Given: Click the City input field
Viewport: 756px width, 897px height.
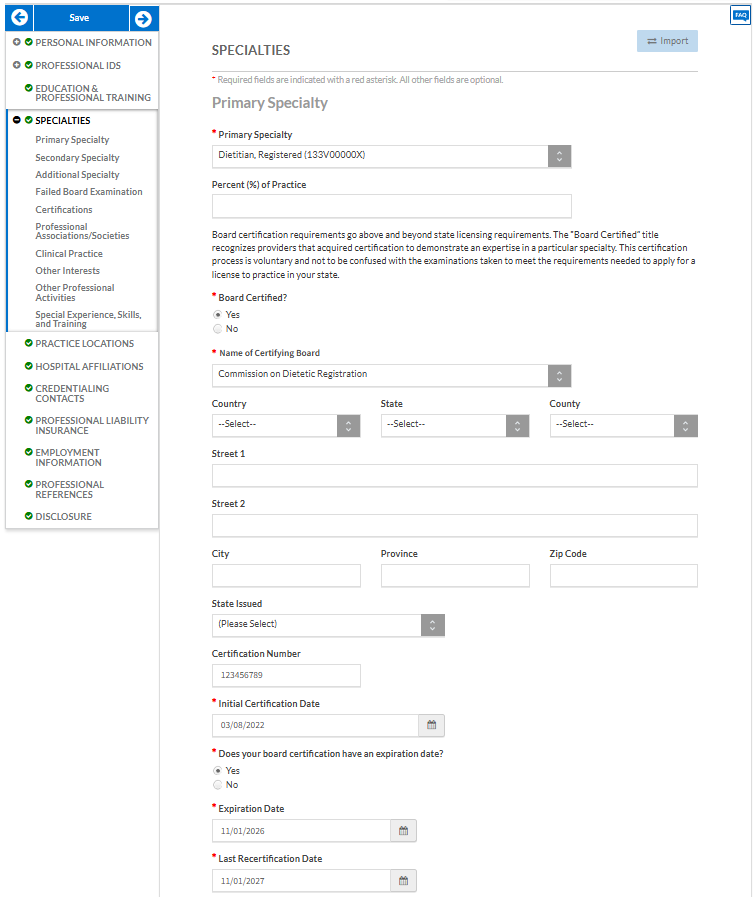Looking at the screenshot, I should (x=286, y=575).
